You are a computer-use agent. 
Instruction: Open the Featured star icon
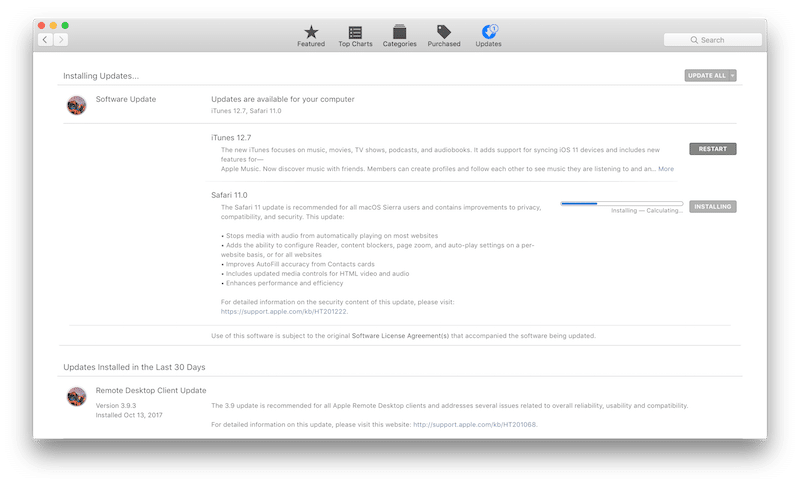(x=311, y=33)
